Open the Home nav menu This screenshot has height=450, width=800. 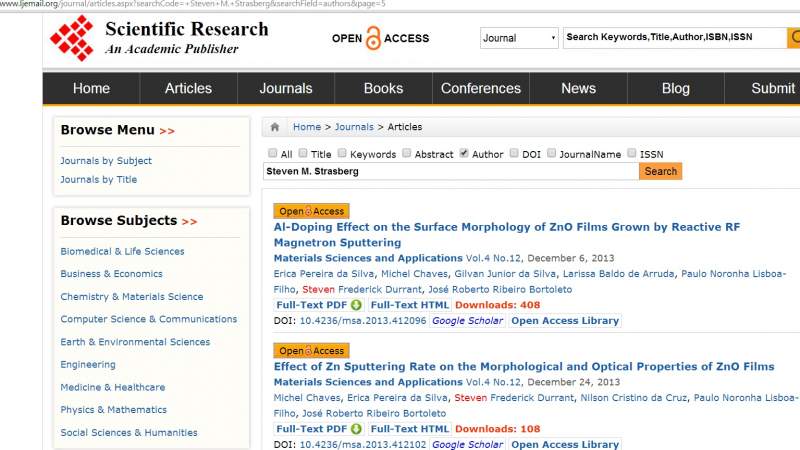click(x=91, y=88)
